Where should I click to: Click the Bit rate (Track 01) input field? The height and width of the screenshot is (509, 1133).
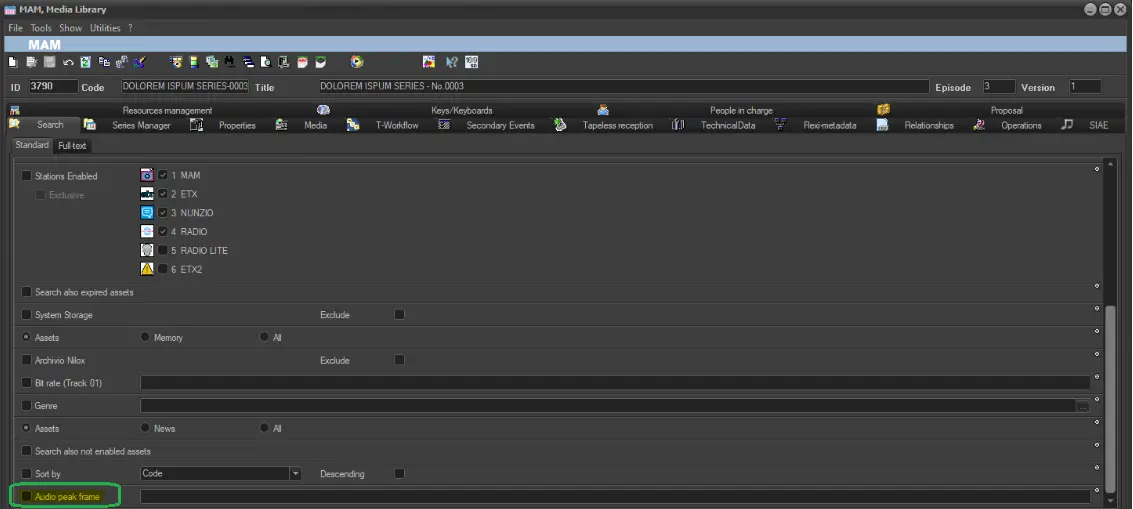coord(614,383)
